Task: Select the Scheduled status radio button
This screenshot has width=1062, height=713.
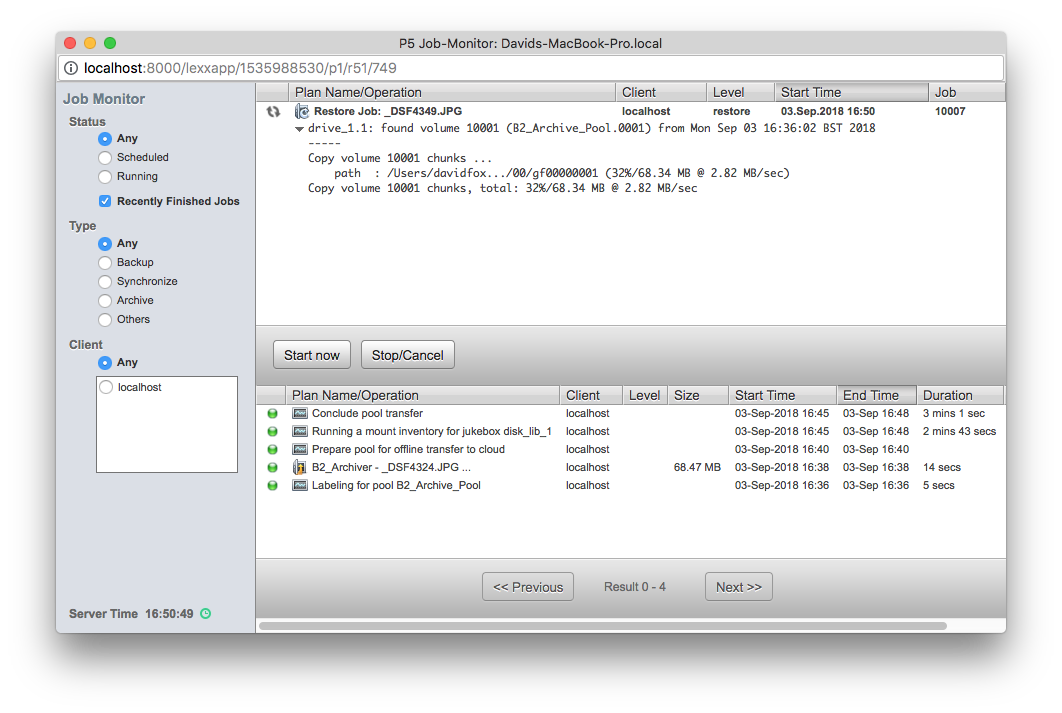Action: coord(104,158)
